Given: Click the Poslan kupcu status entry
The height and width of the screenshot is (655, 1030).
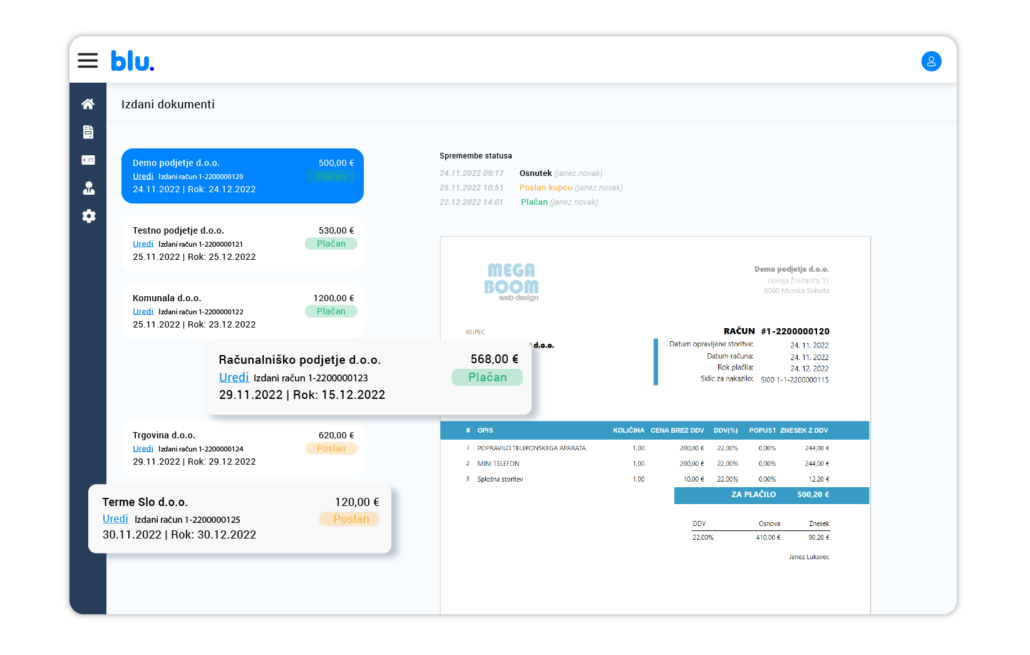Looking at the screenshot, I should tap(545, 188).
